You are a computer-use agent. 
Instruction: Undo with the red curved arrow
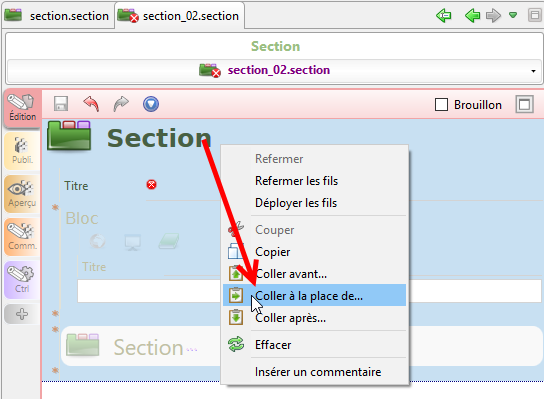tap(91, 104)
